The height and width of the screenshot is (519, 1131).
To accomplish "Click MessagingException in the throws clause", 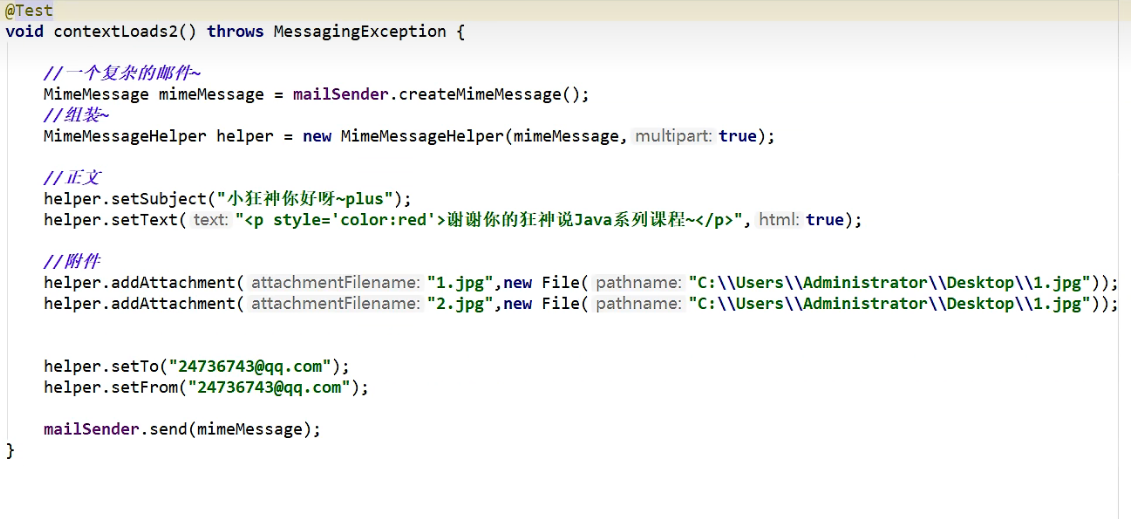I will tap(360, 32).
